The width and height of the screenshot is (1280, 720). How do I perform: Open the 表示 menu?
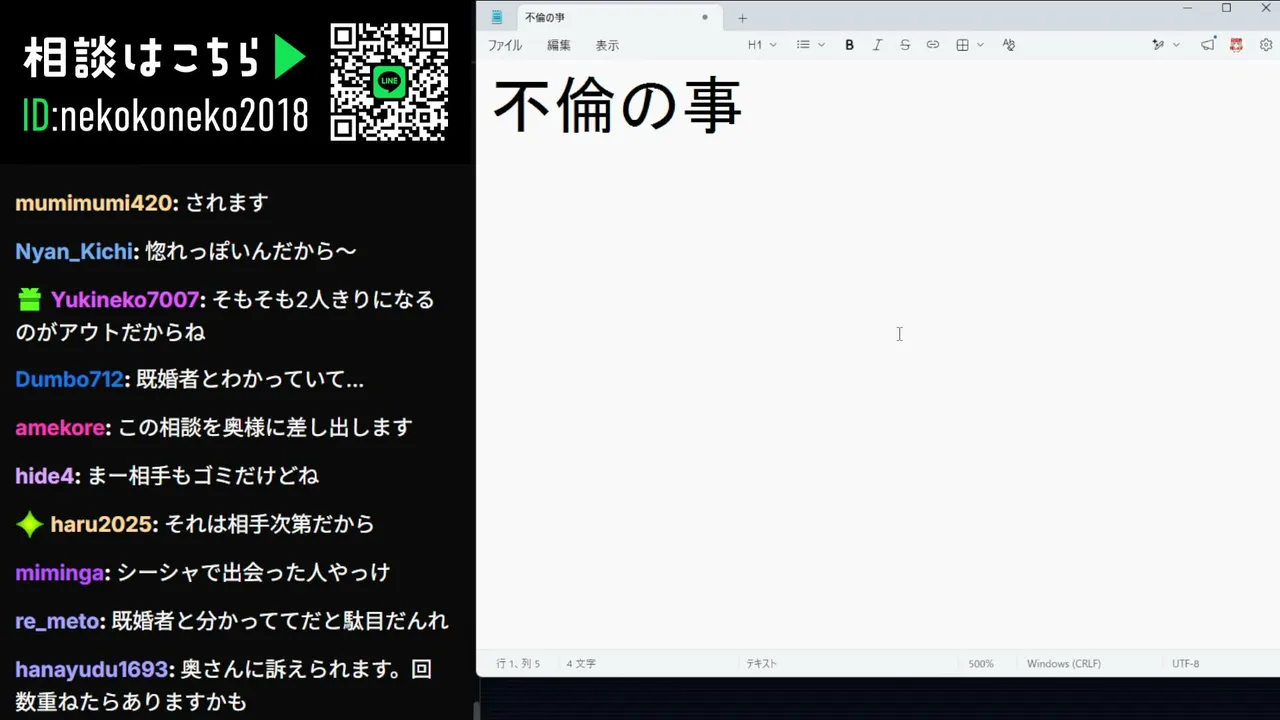click(x=607, y=45)
